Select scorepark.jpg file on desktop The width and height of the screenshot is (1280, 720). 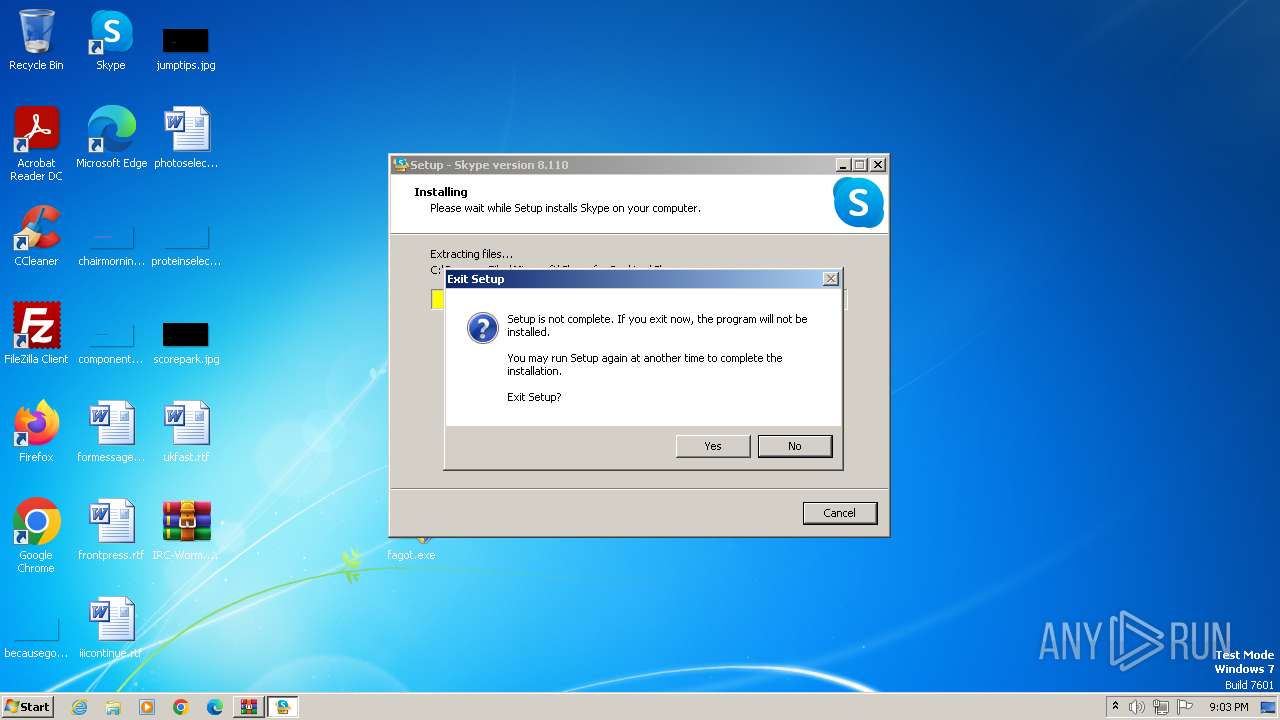pos(186,344)
